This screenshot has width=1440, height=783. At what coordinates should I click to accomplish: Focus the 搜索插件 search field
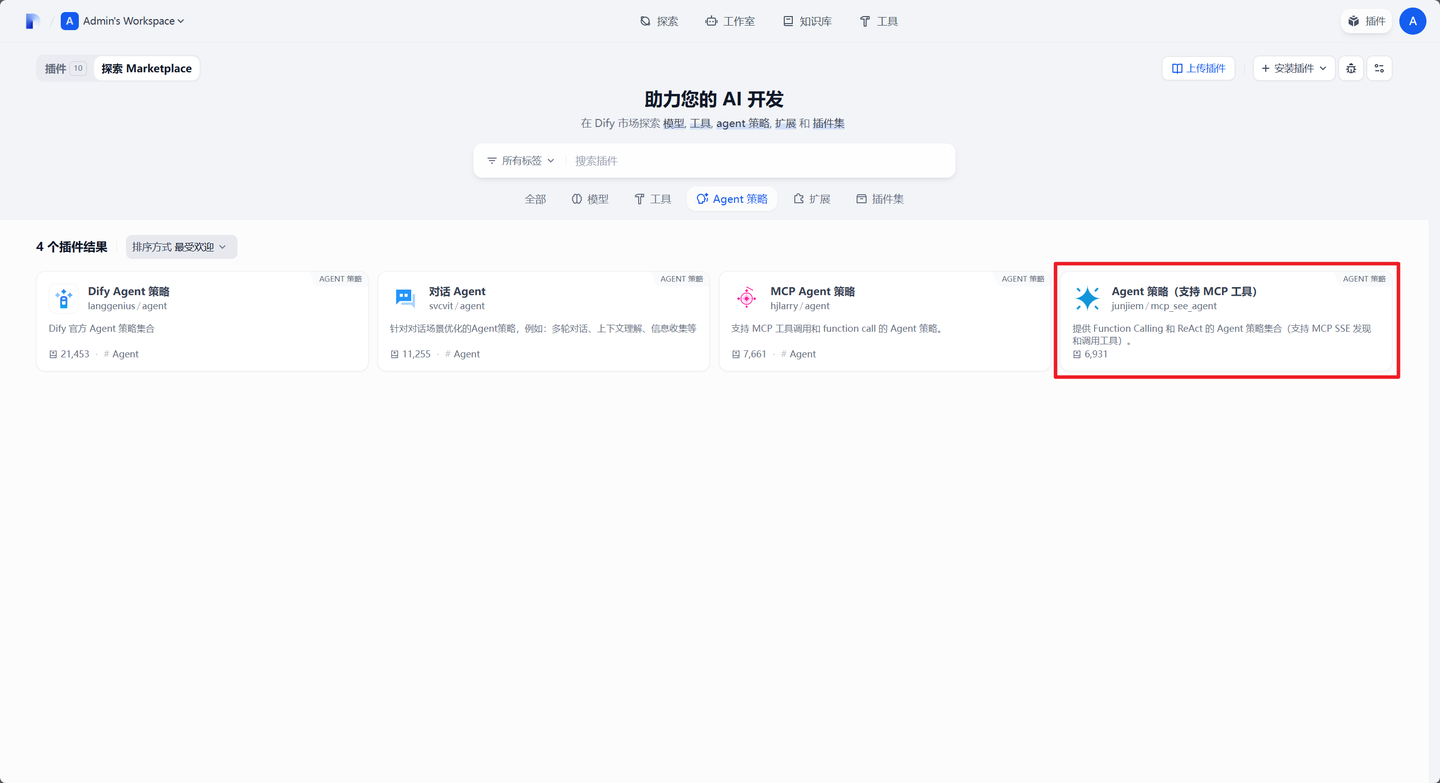coord(760,161)
